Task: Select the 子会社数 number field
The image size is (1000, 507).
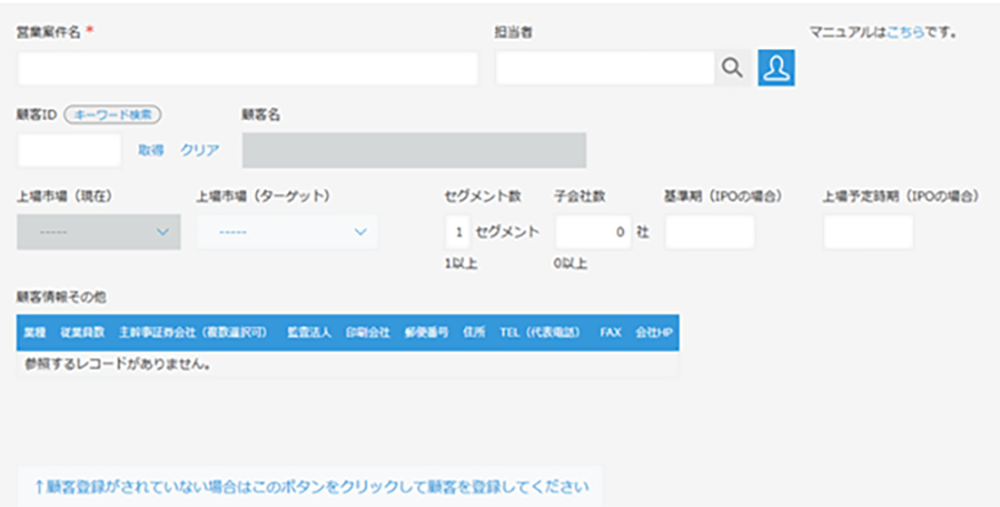Action: [594, 232]
